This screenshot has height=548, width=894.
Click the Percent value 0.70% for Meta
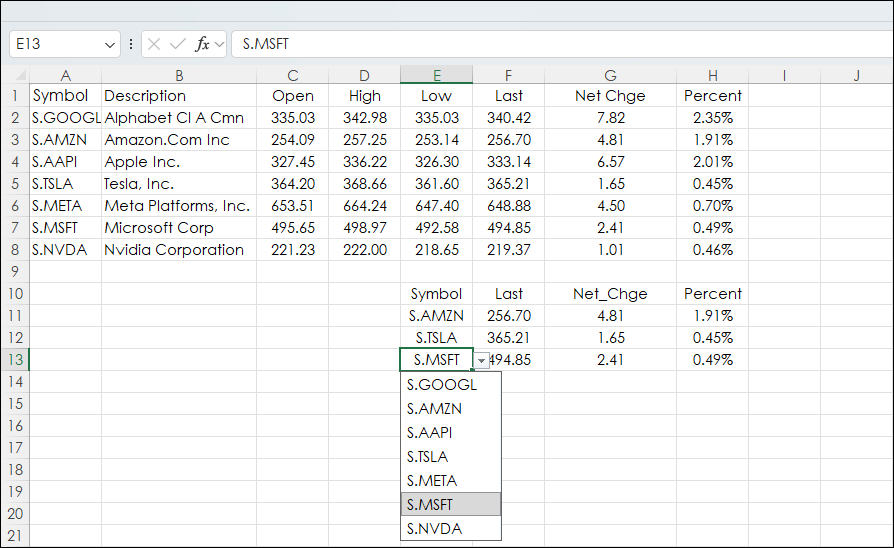tap(712, 206)
